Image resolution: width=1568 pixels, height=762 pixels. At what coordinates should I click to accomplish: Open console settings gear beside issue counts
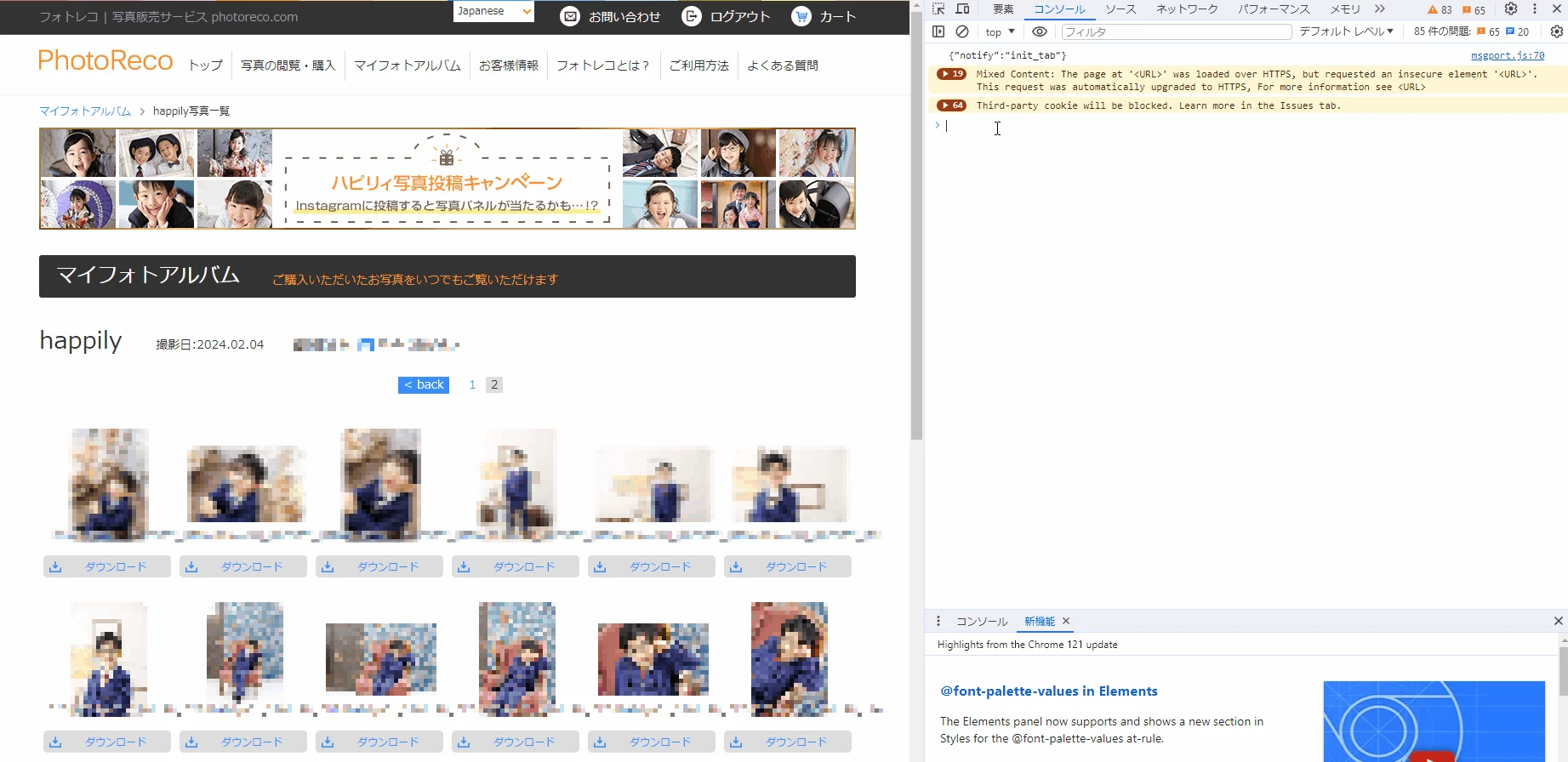tap(1557, 31)
